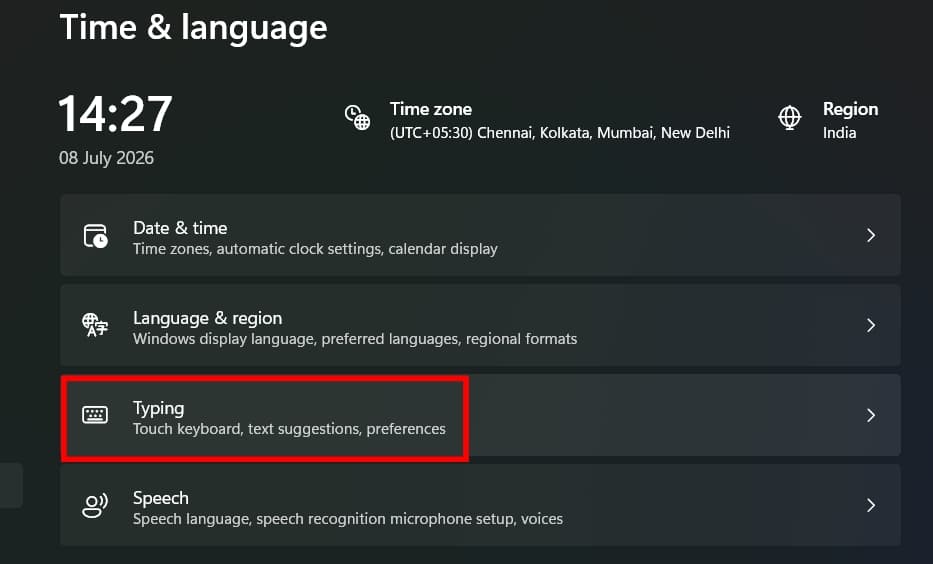Select the Time zone label
The width and height of the screenshot is (933, 564).
tap(431, 109)
